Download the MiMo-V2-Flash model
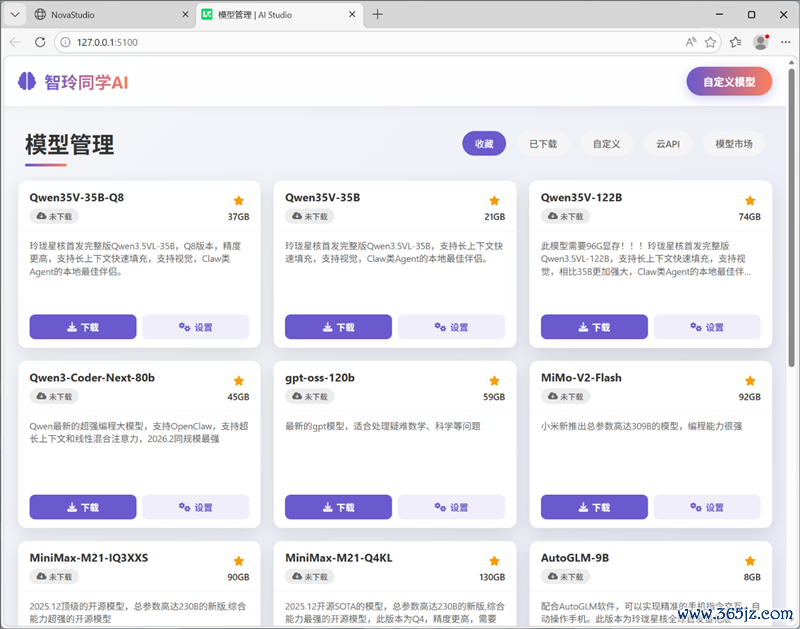 (594, 507)
